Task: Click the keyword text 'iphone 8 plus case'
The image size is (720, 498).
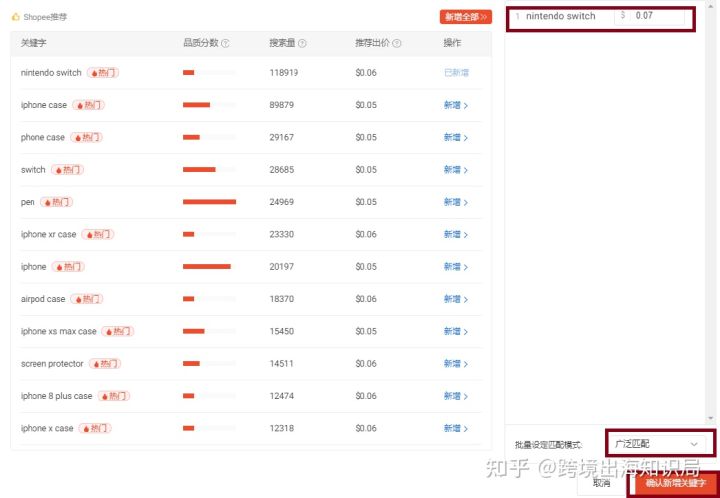Action: 56,396
